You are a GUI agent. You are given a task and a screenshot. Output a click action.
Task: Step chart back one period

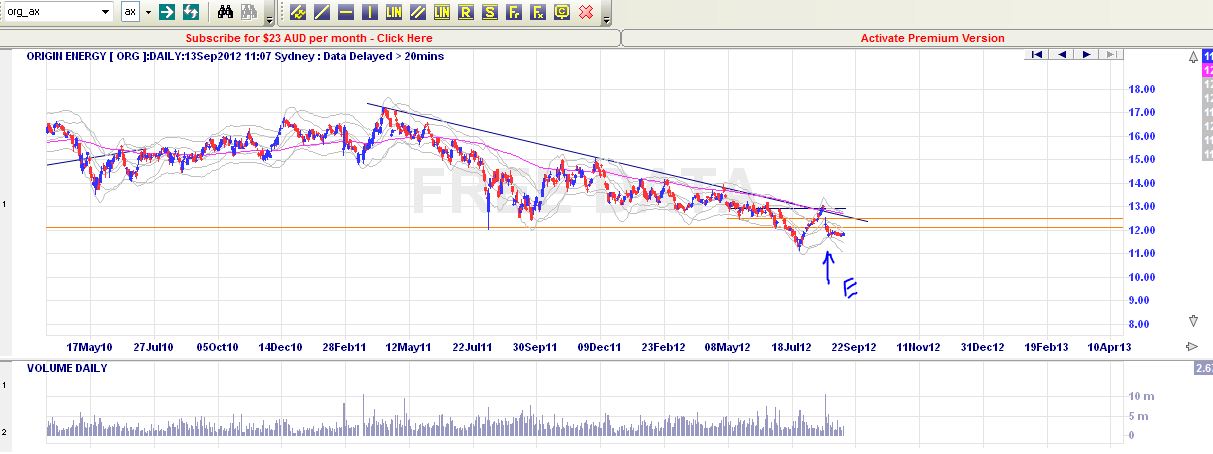click(x=1061, y=54)
